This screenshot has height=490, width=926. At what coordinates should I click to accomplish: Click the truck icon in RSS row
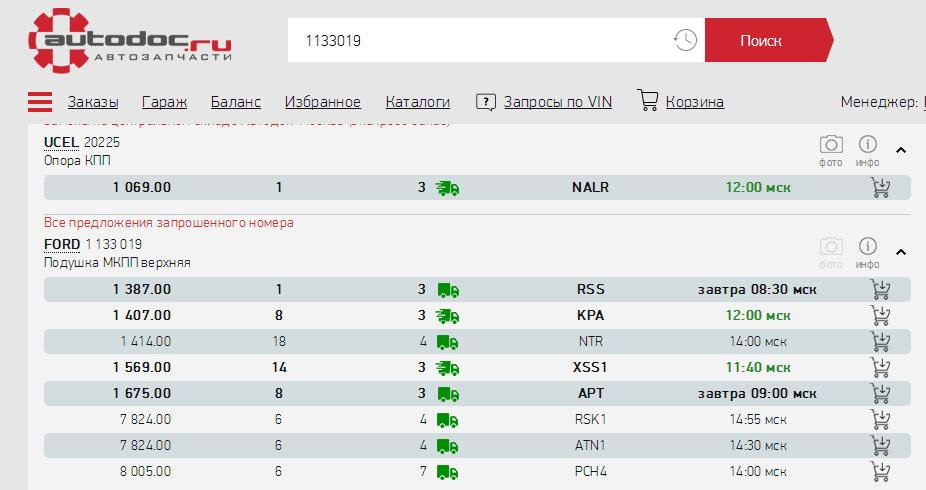click(x=448, y=290)
